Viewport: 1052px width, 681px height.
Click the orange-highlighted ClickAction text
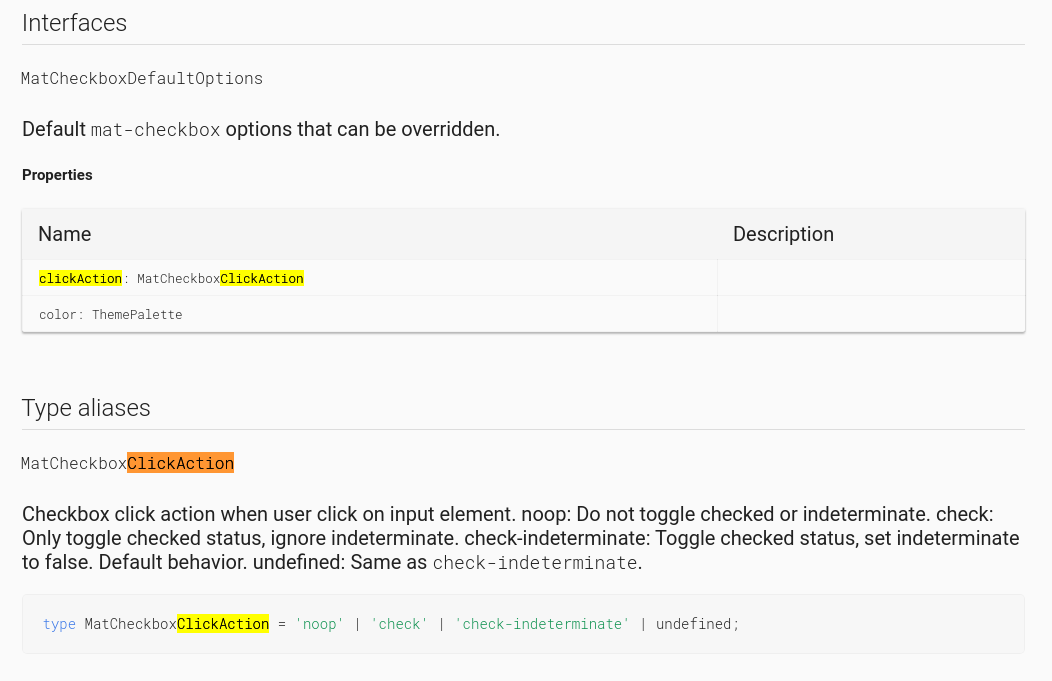pyautogui.click(x=180, y=463)
